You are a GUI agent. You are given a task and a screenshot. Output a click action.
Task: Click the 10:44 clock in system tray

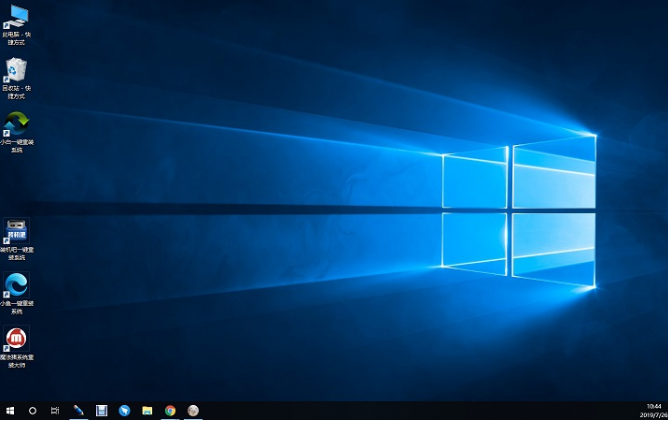(653, 406)
